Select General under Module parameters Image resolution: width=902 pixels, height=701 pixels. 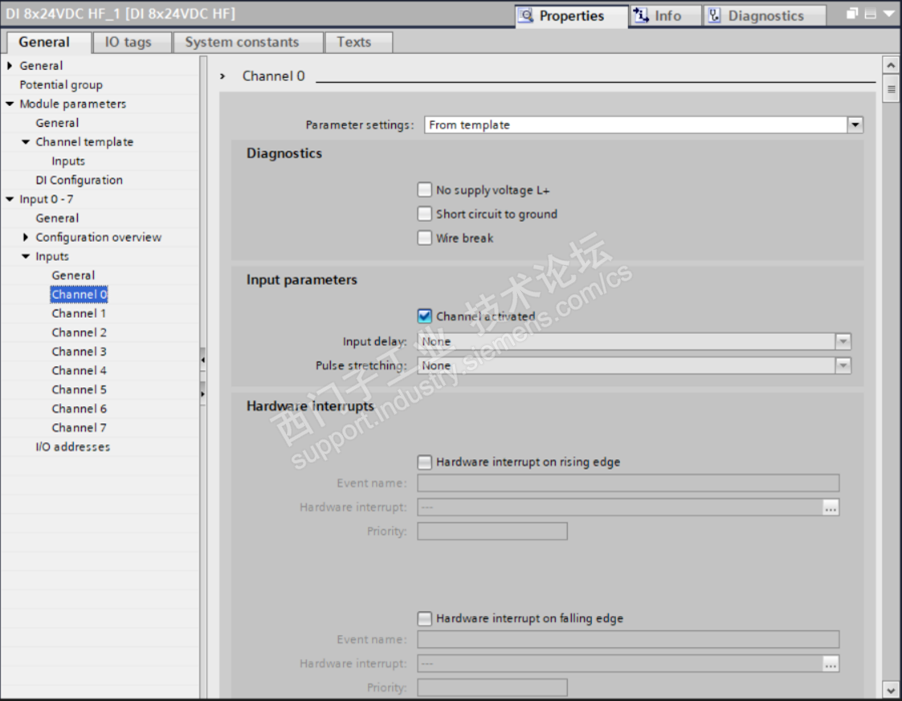pos(57,123)
